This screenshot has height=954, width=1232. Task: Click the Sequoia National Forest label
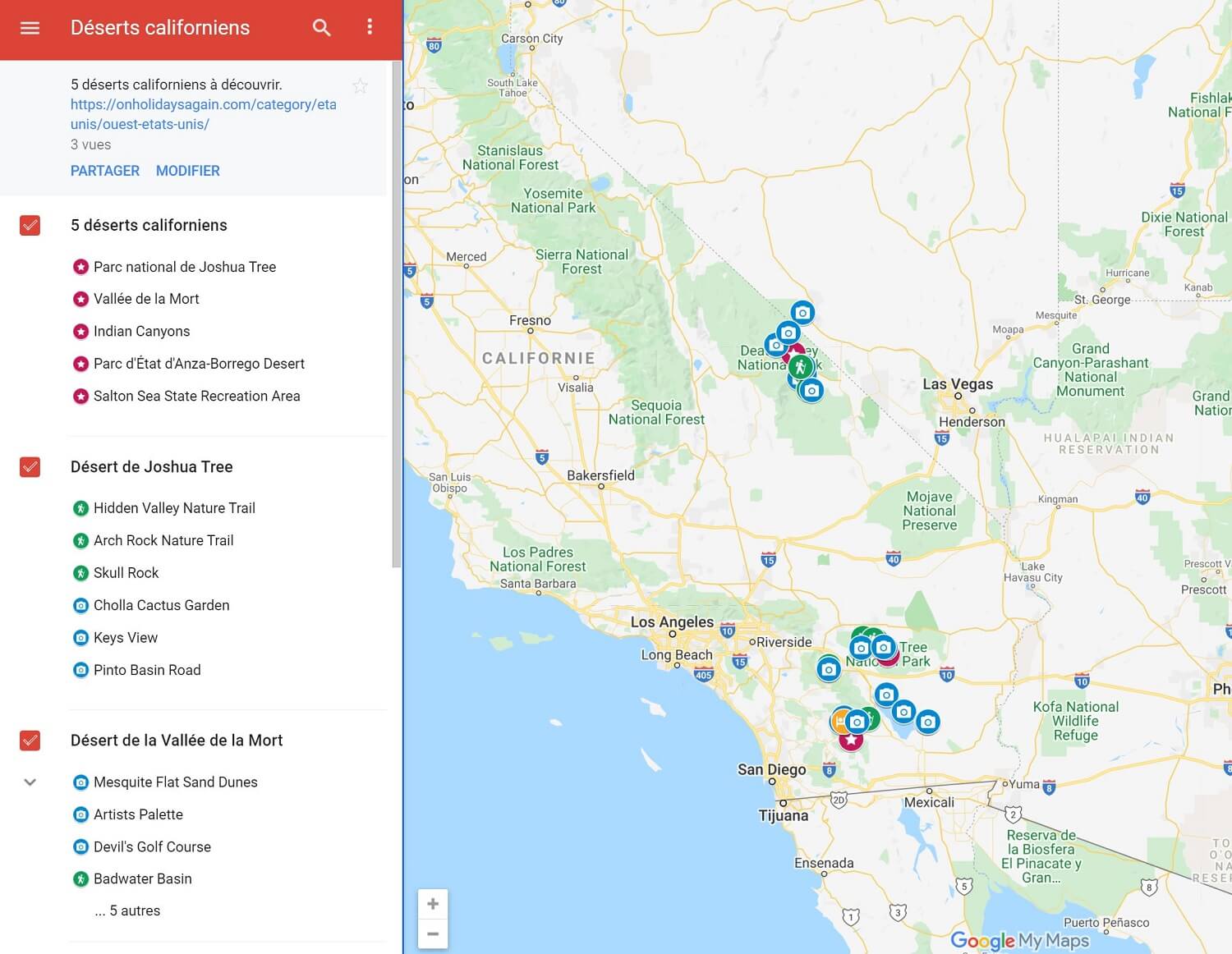coord(656,412)
